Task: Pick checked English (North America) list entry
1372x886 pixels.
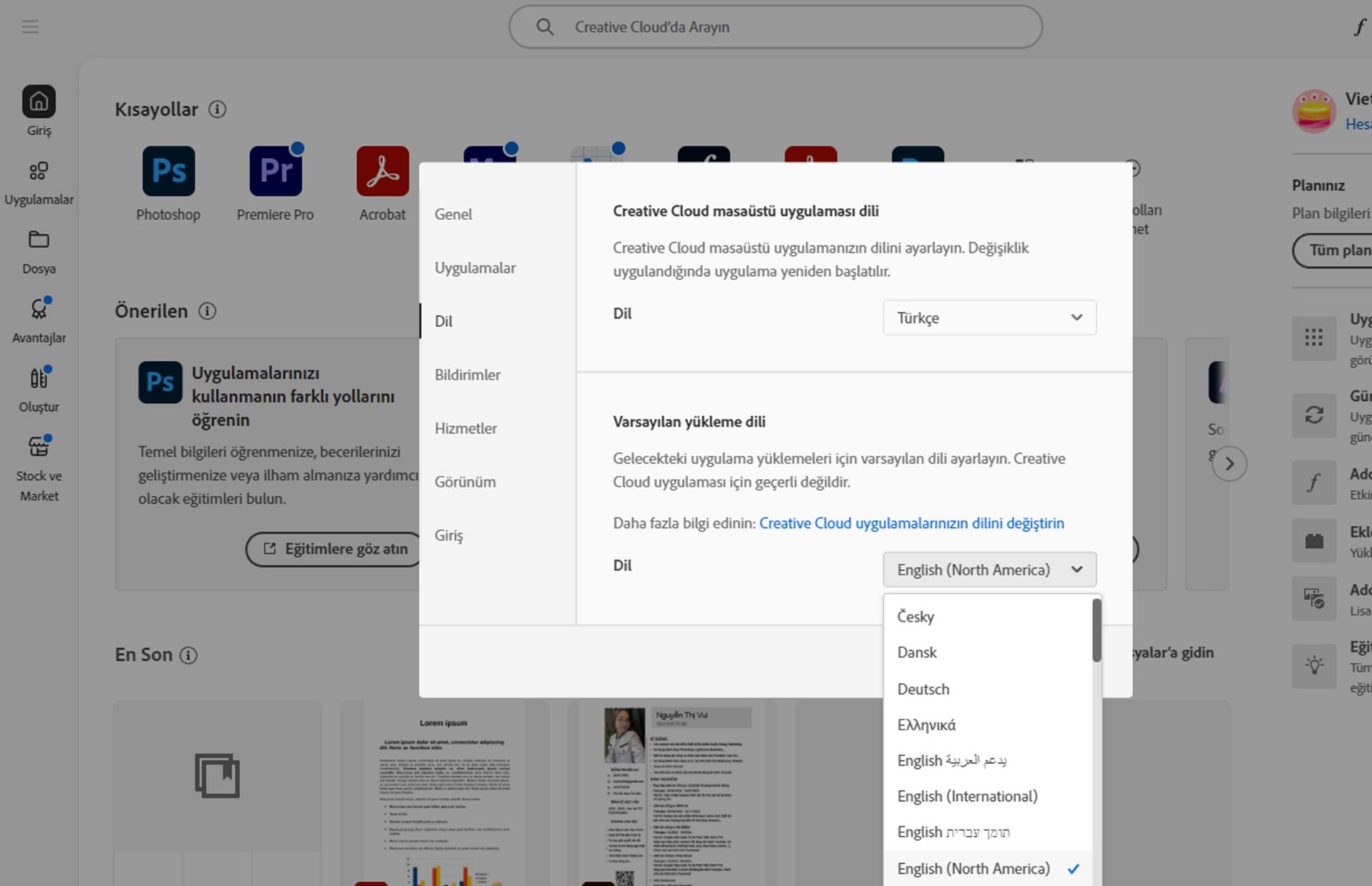Action: (973, 869)
